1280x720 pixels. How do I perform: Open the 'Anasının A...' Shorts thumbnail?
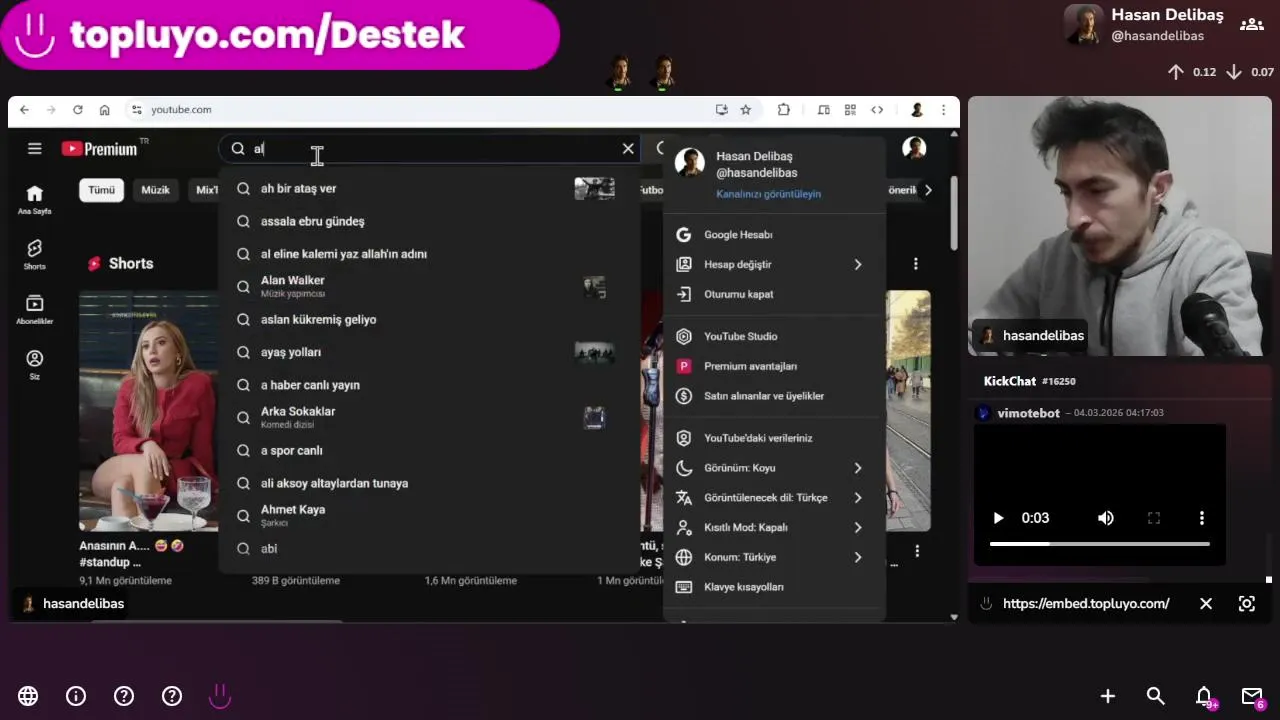149,410
